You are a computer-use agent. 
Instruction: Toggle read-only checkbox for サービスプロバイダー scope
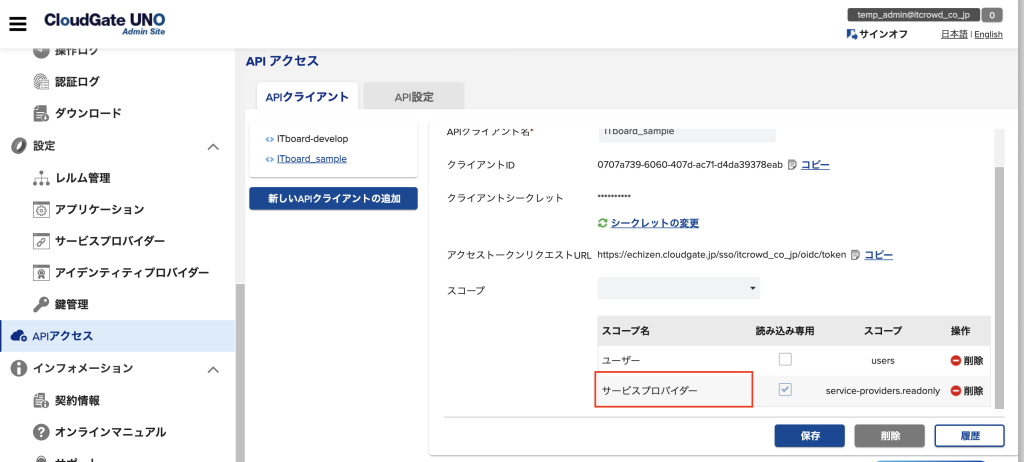pyautogui.click(x=785, y=390)
